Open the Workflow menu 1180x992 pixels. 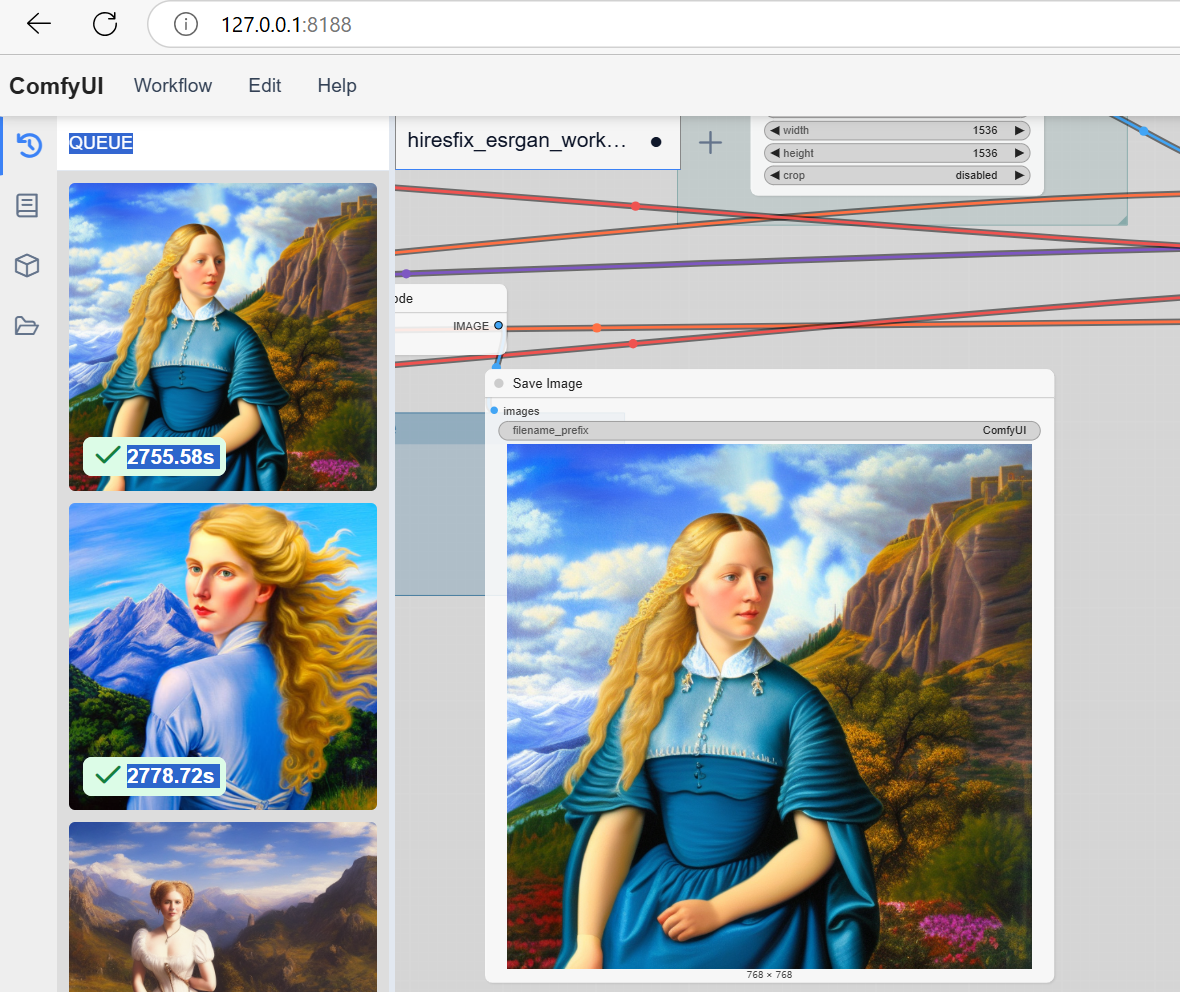pos(173,86)
